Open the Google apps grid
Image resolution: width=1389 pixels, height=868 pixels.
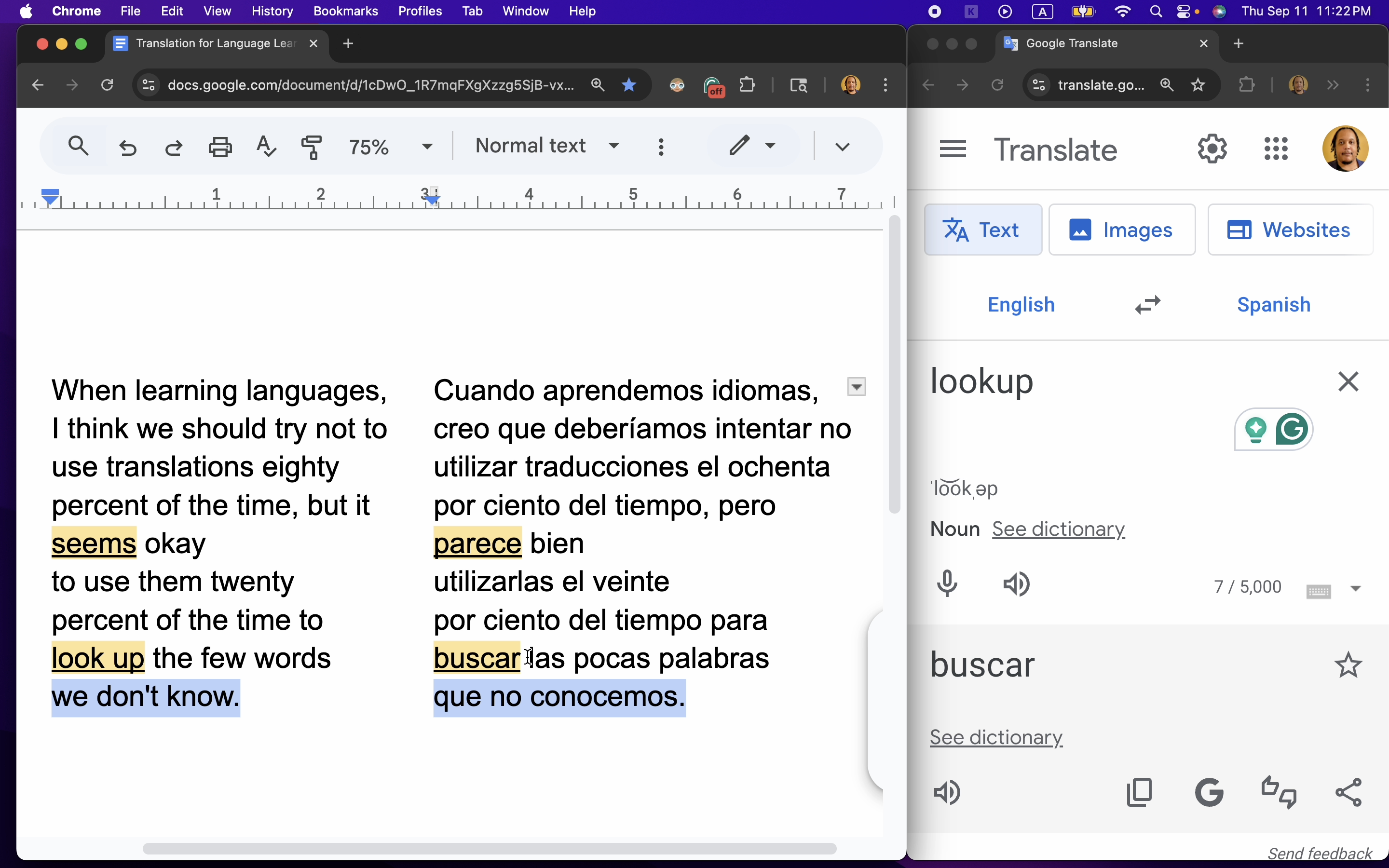click(x=1276, y=149)
